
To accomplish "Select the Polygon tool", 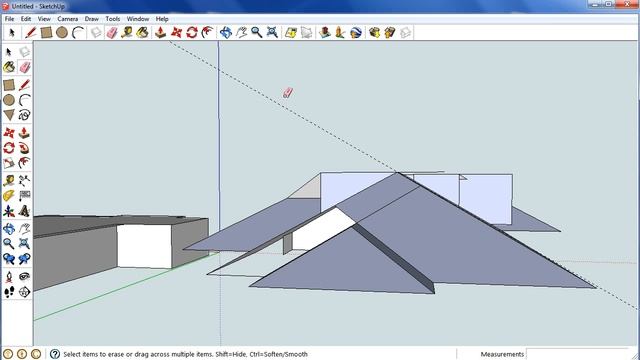I will 9,115.
